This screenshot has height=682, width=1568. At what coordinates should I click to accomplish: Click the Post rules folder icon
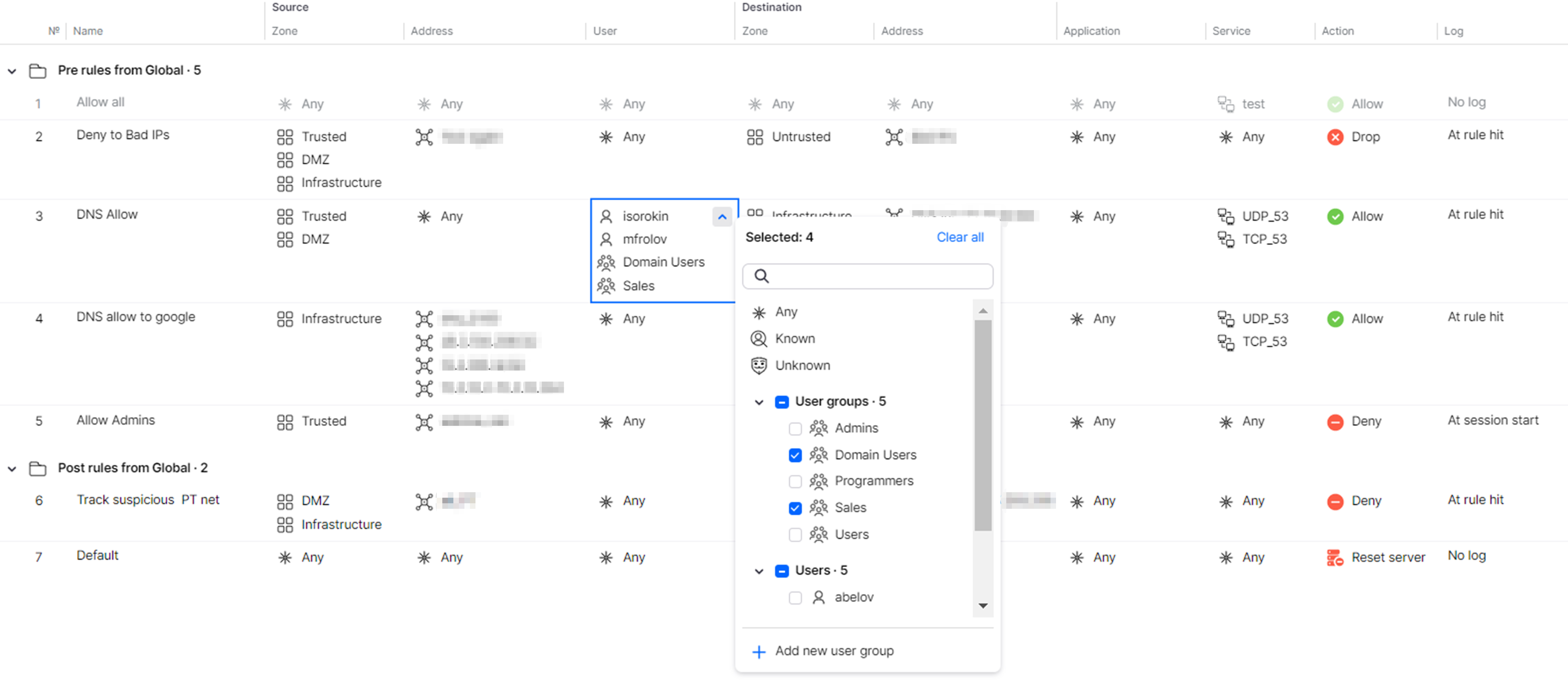38,469
